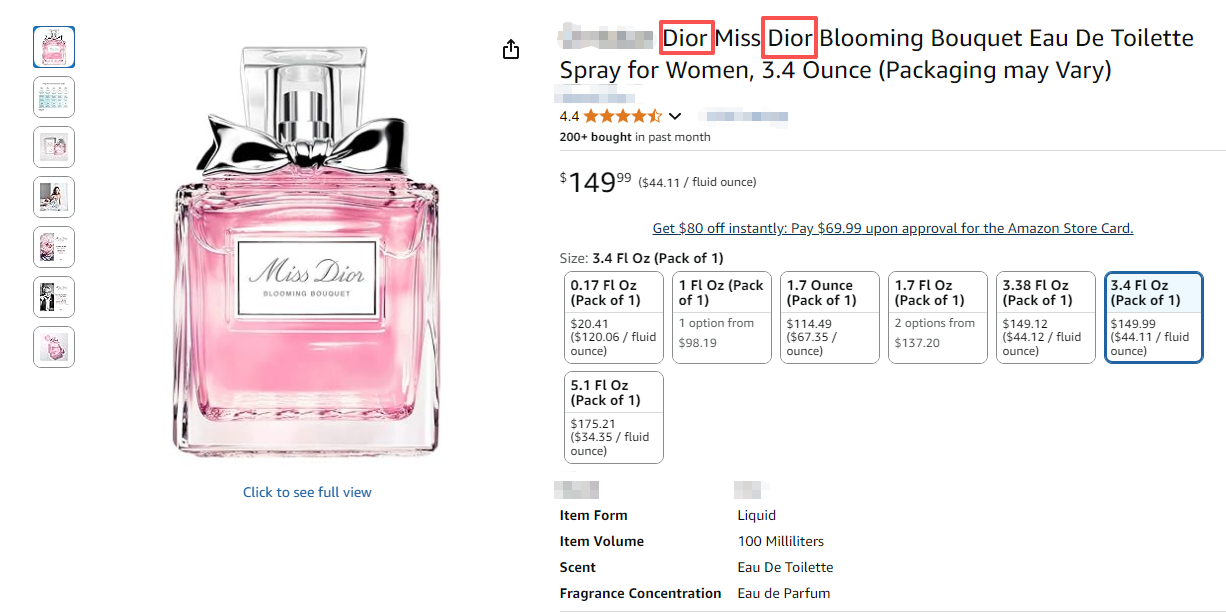Select the third thumbnail showing the box
The image size is (1226, 616).
click(54, 147)
